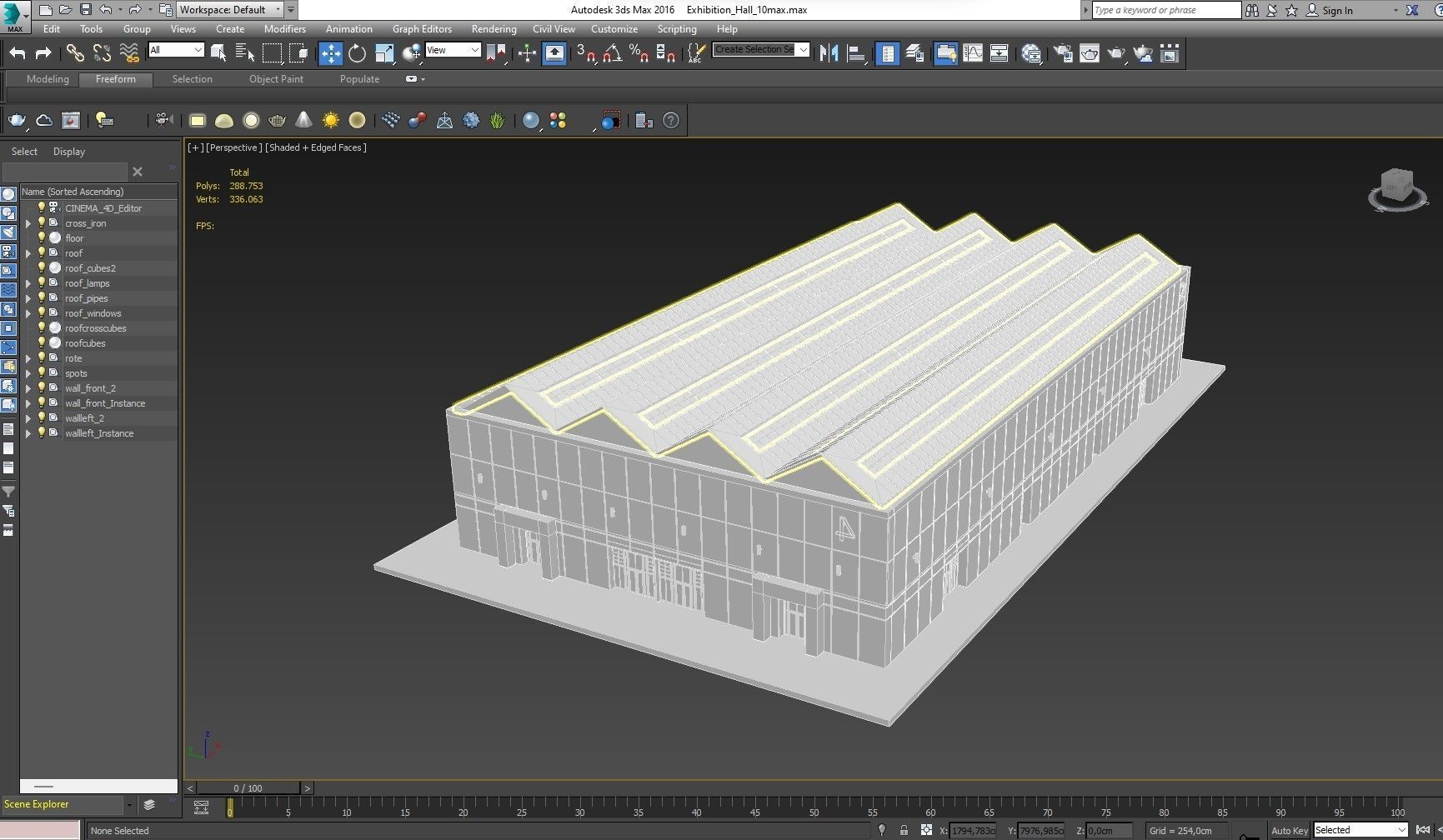Open the Modifiers menu
Viewport: 1443px width, 840px height.
(x=285, y=29)
